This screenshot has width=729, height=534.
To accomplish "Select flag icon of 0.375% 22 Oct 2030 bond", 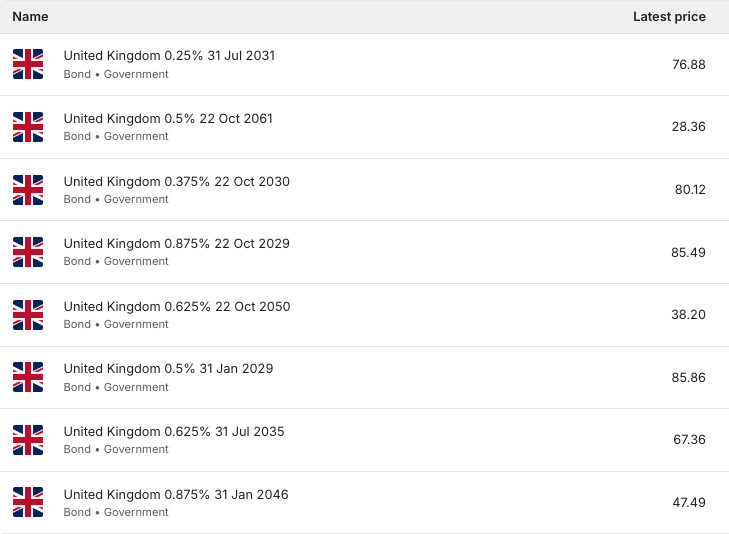I will pos(28,190).
